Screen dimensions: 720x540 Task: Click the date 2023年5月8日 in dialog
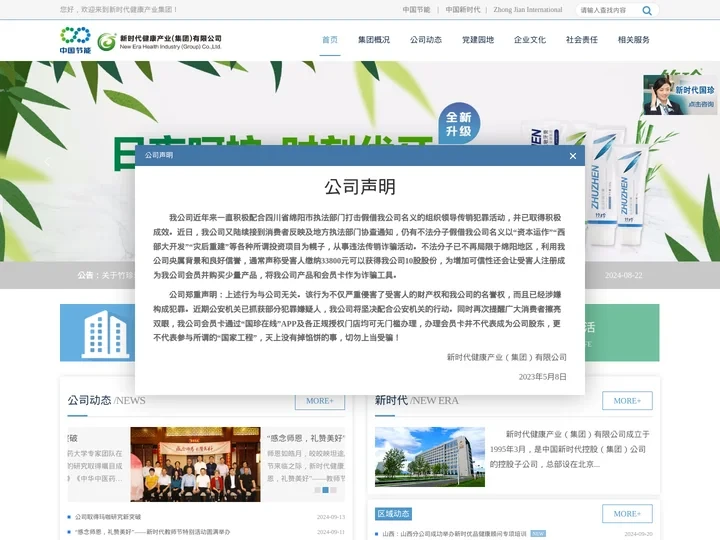[542, 377]
